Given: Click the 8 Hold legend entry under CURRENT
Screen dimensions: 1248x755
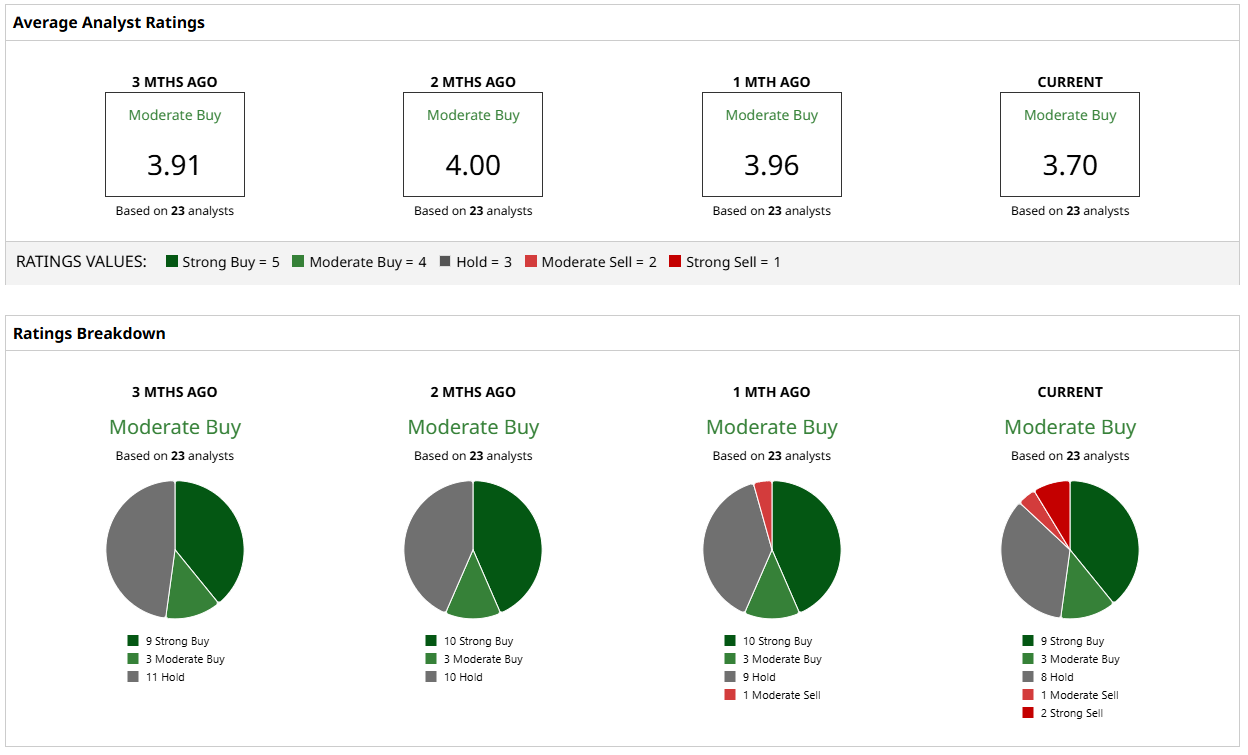Looking at the screenshot, I should [1048, 677].
